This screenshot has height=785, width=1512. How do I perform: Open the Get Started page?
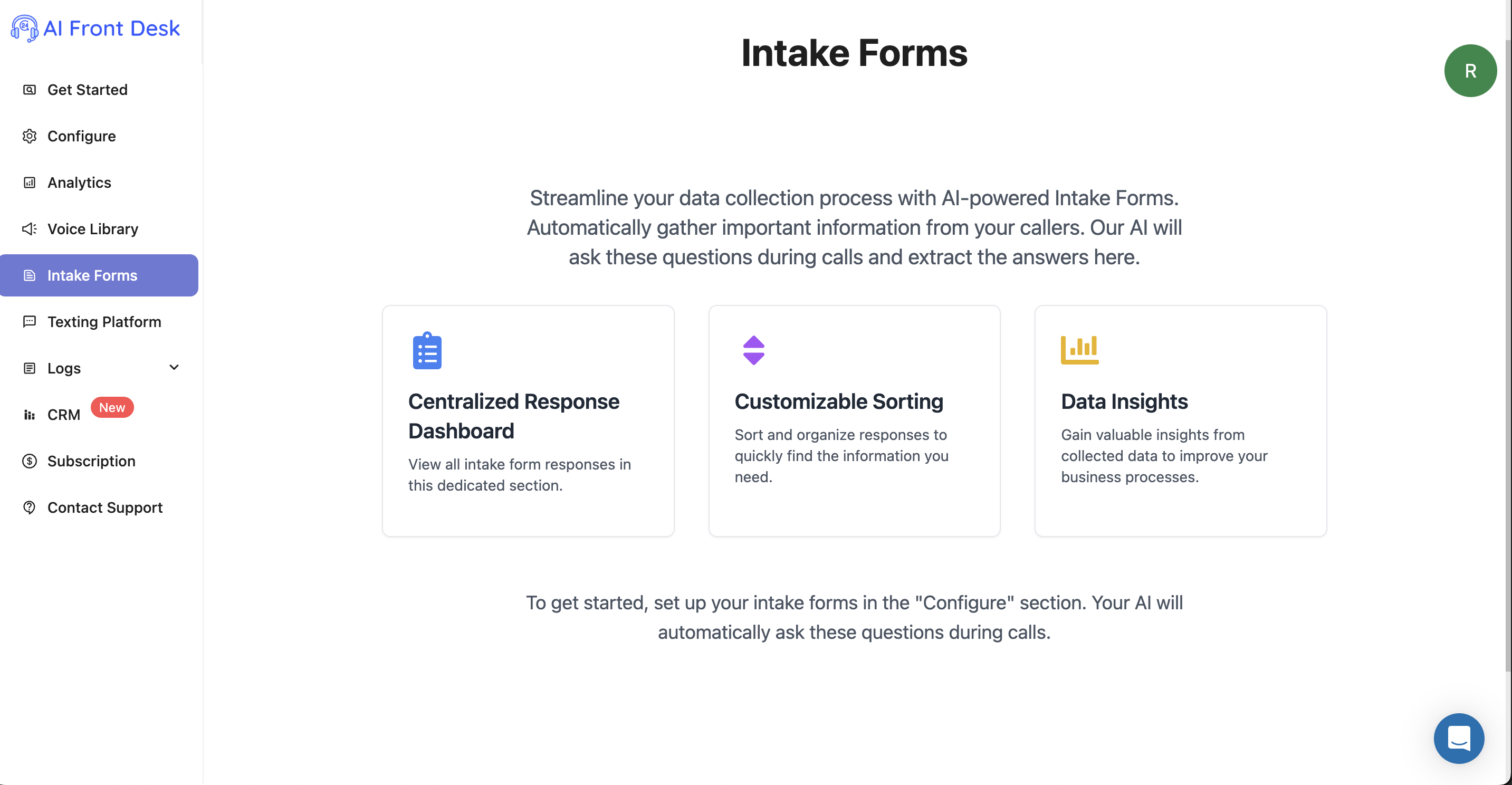(88, 90)
